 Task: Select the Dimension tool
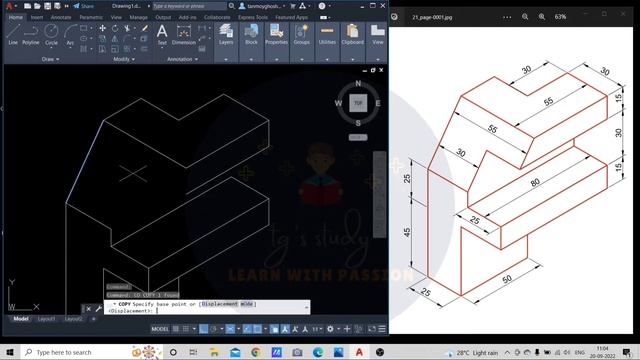click(184, 34)
